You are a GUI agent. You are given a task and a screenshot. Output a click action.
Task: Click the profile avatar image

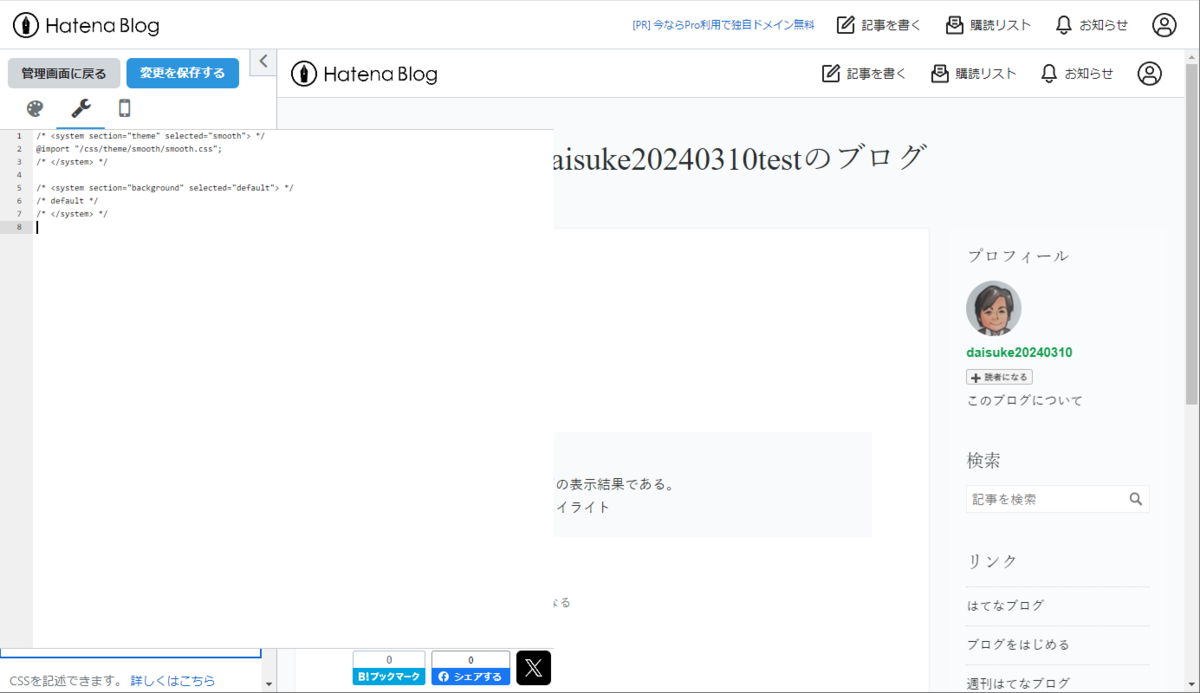(994, 308)
